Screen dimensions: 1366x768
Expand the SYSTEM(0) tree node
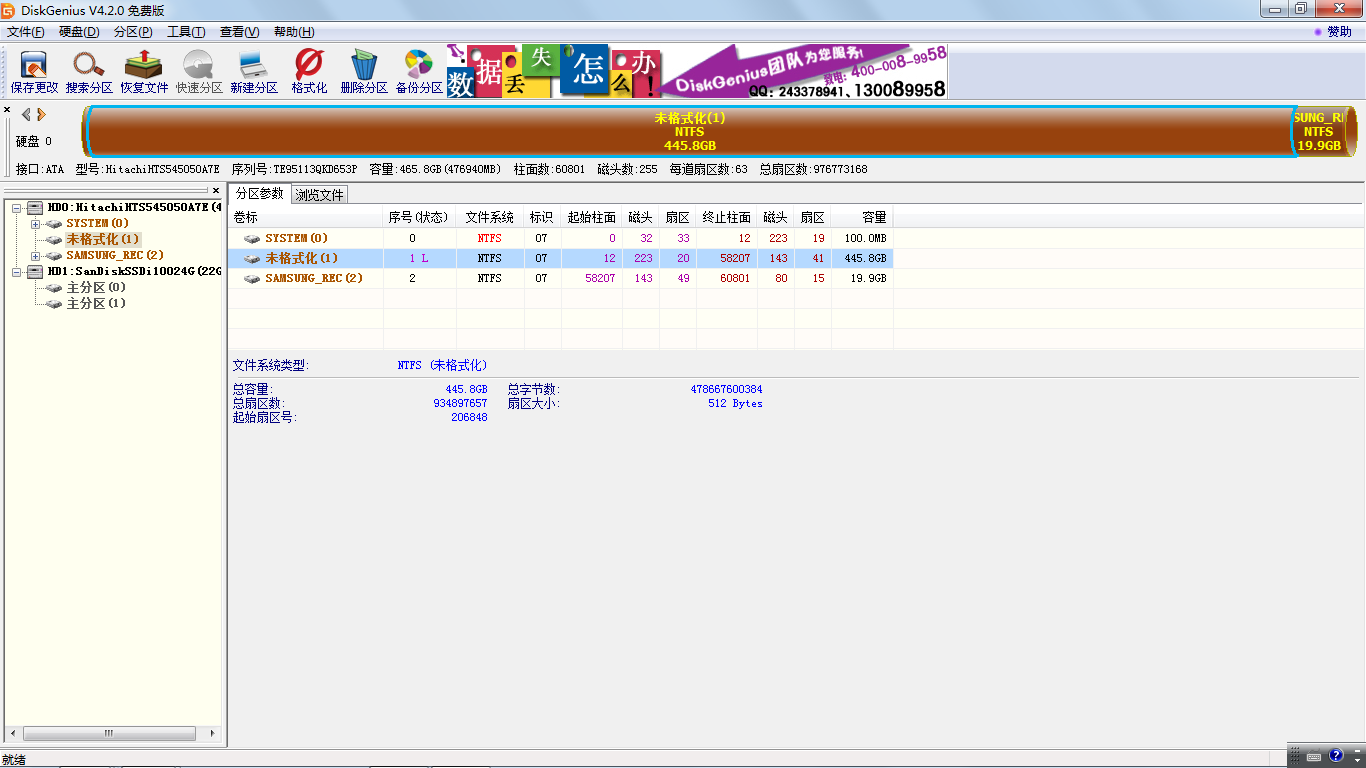point(35,223)
